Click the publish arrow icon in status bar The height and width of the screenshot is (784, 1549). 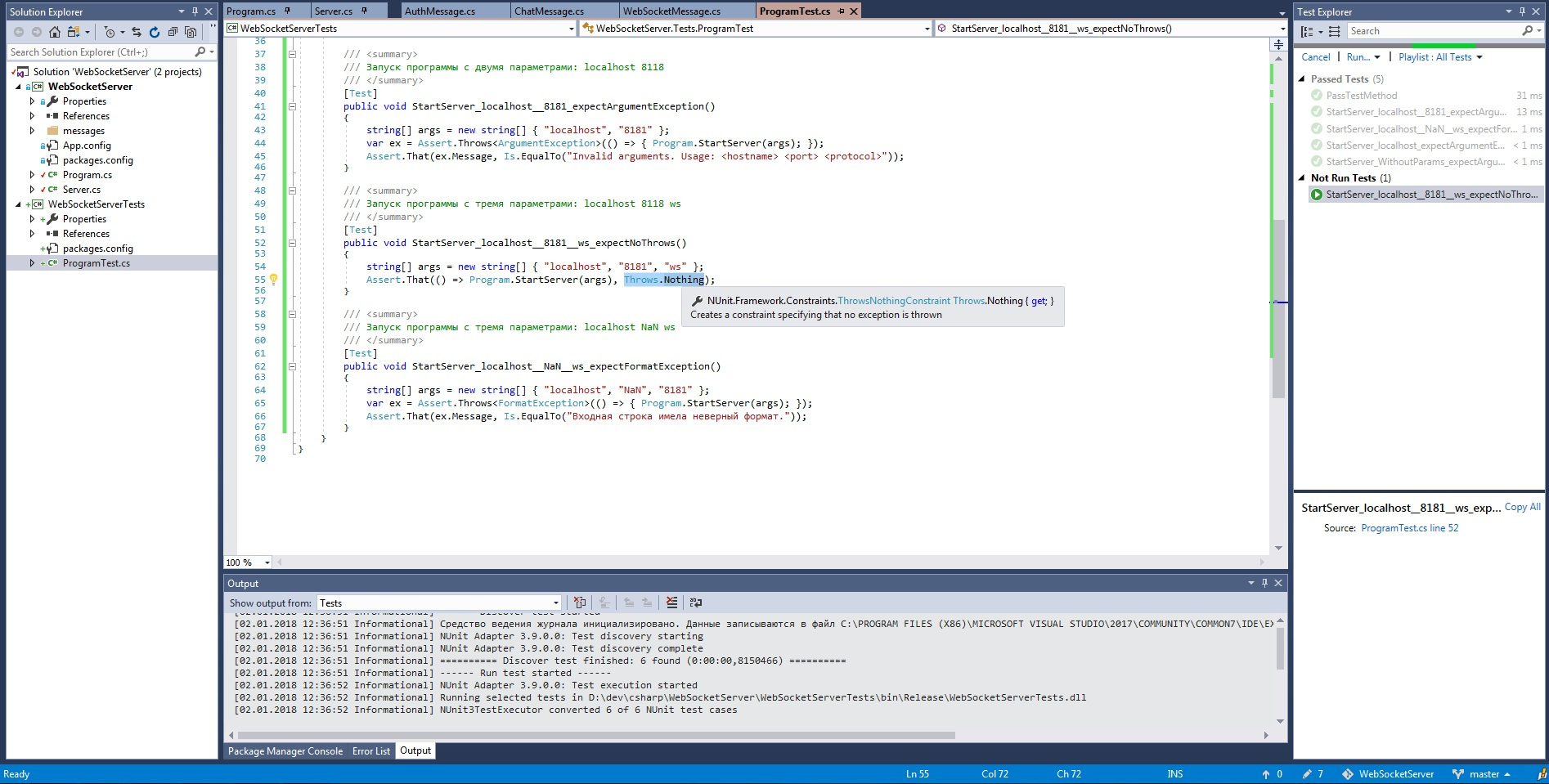1266,774
